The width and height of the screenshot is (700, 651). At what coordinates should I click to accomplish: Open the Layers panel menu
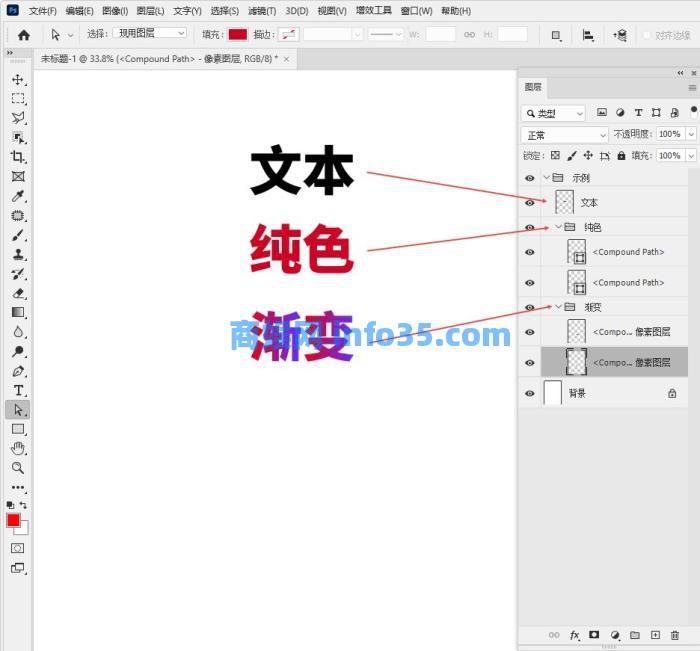[x=692, y=88]
